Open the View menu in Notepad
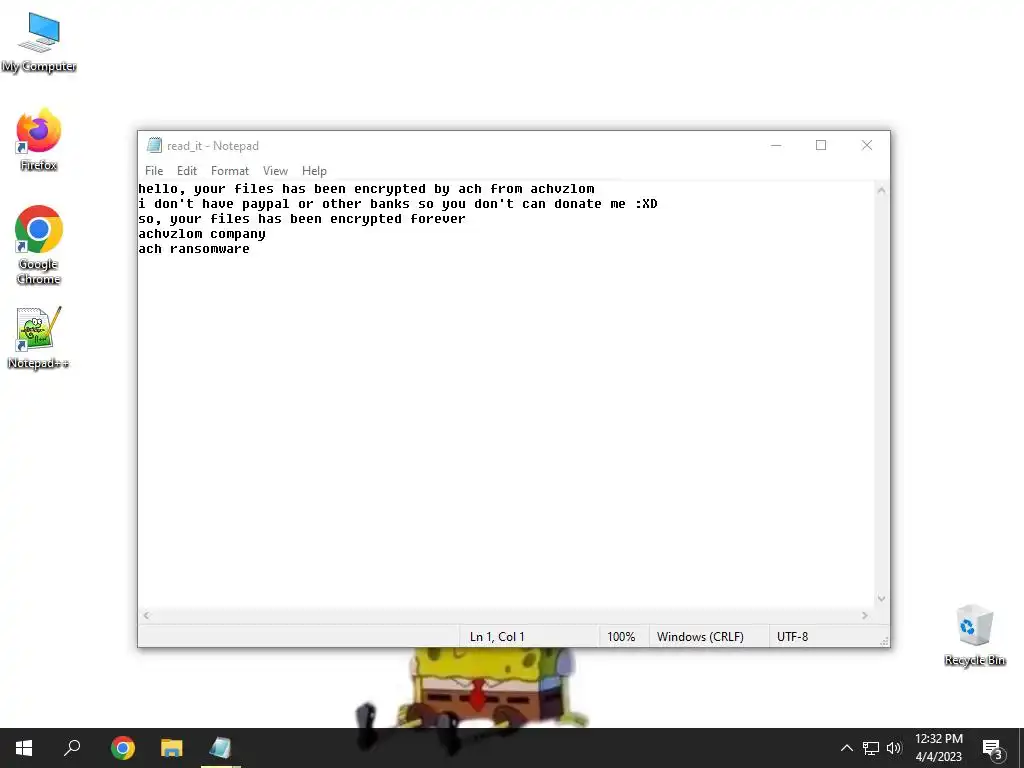This screenshot has width=1024, height=768. (275, 170)
